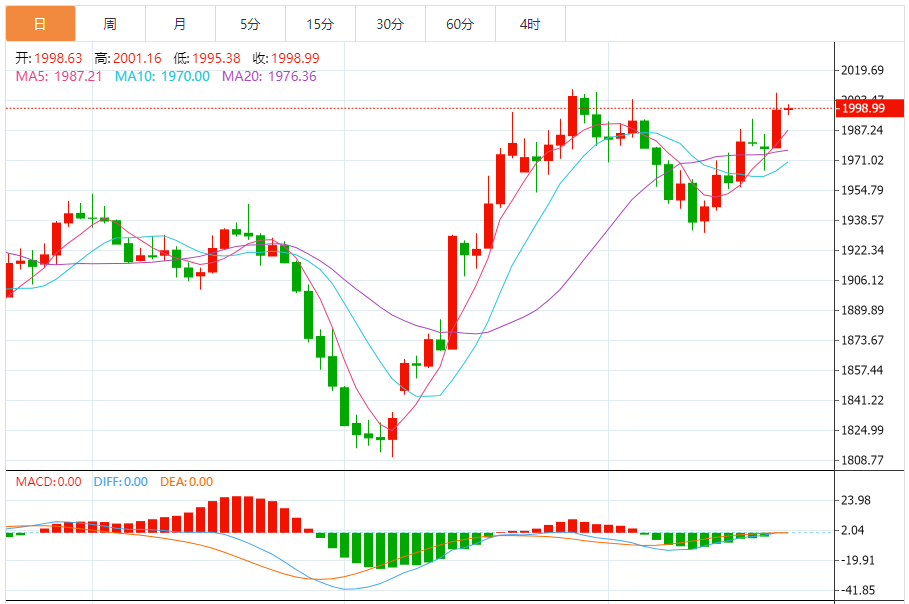Open the 60分 timeframe tab
The width and height of the screenshot is (909, 604).
460,24
